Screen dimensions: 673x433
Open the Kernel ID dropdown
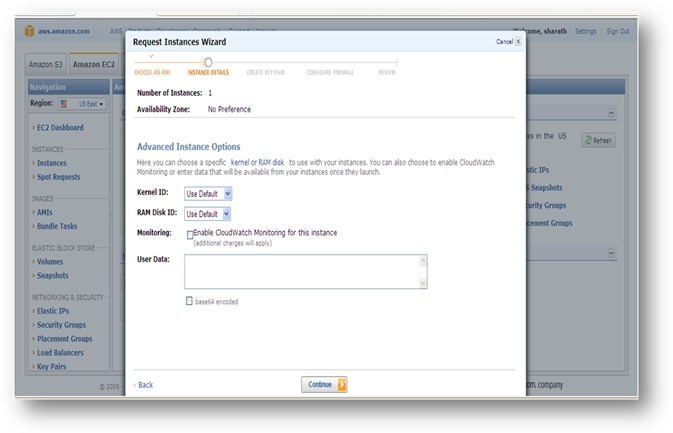pos(208,194)
